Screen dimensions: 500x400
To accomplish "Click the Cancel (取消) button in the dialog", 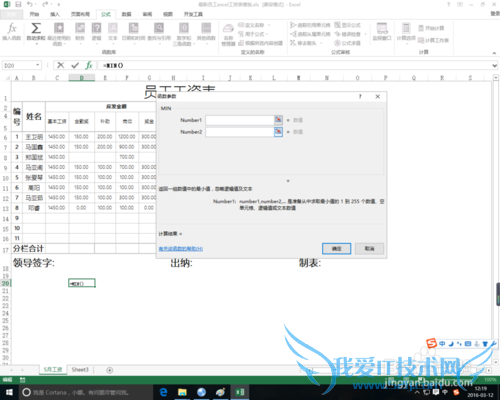I will (369, 249).
